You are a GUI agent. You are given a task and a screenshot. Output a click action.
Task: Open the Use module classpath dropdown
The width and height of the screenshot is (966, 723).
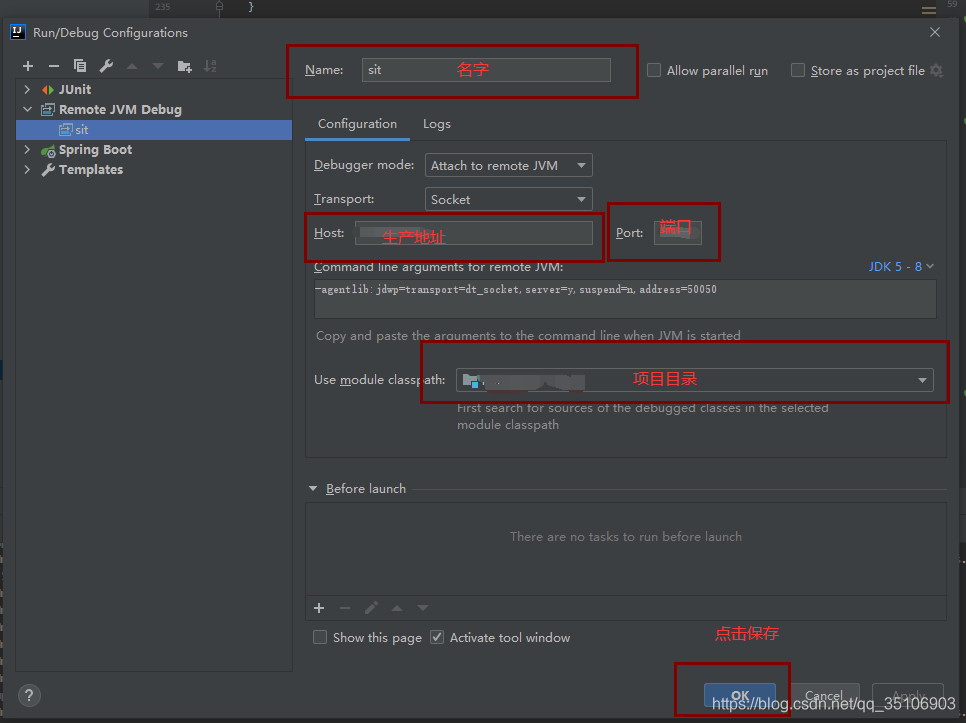(x=694, y=380)
